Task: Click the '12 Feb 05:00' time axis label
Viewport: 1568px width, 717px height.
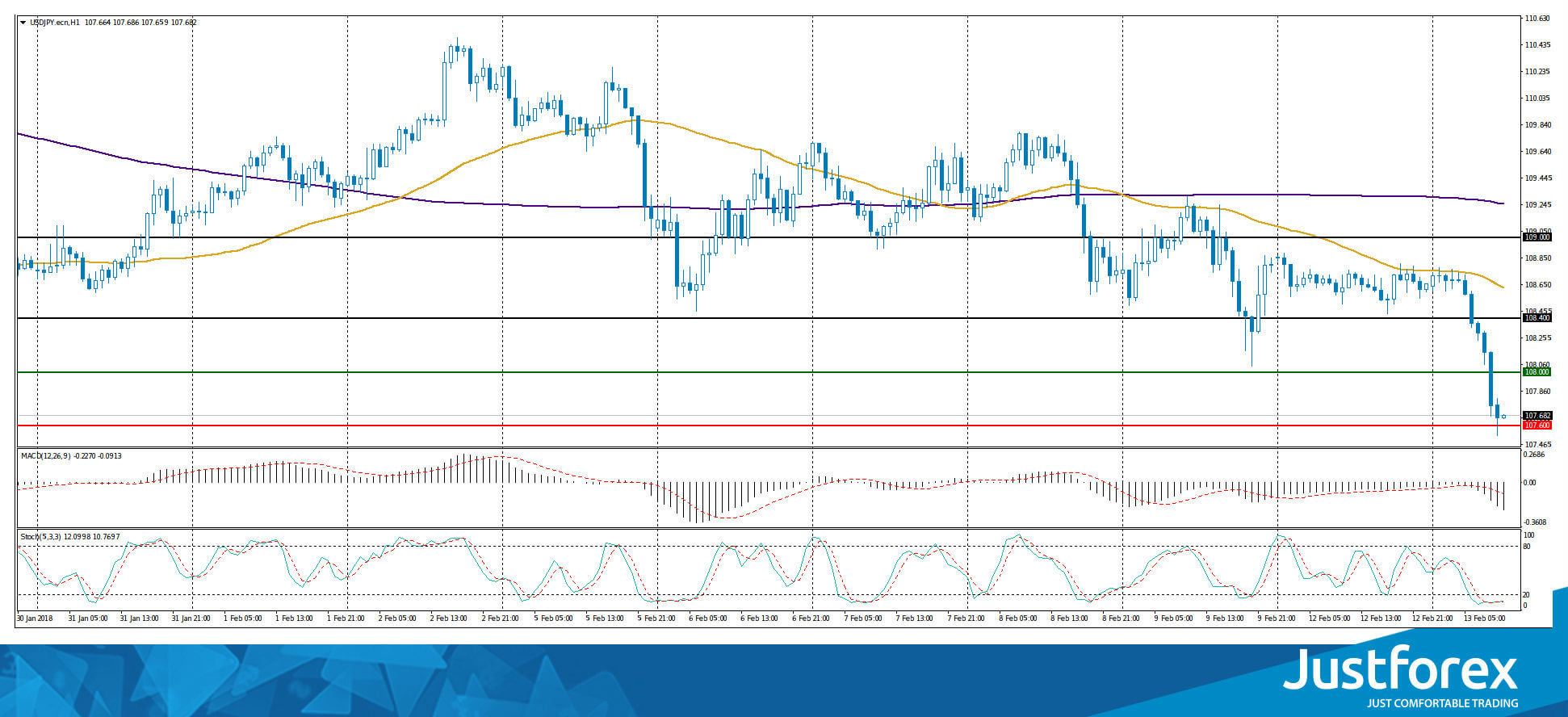Action: point(1328,618)
